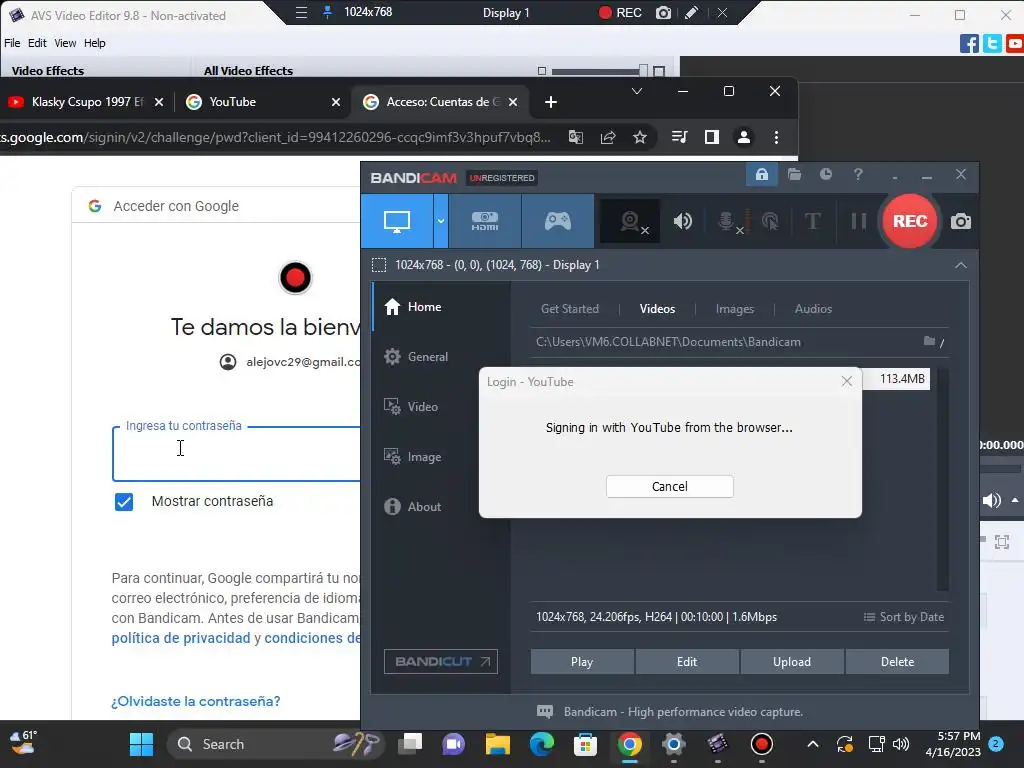1024x768 pixels.
Task: Switch to the Get Started tab
Action: (x=569, y=309)
